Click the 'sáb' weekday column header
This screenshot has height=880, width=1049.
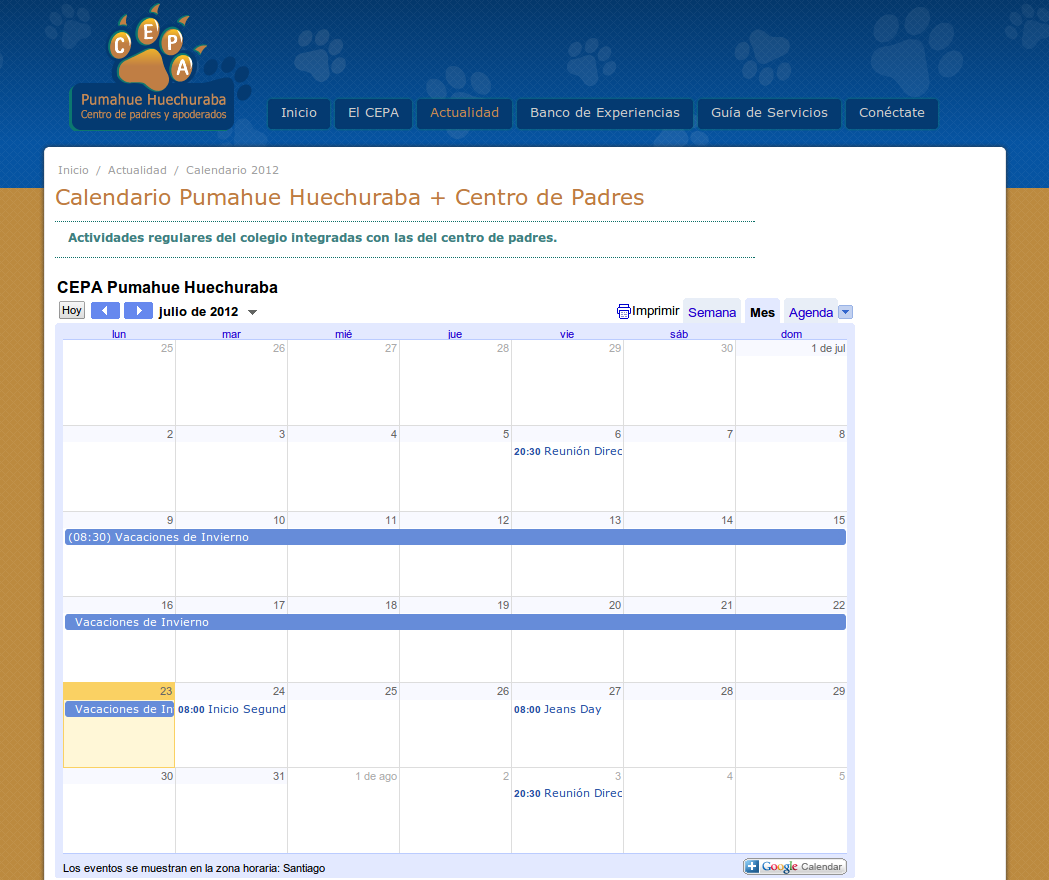pyautogui.click(x=679, y=334)
